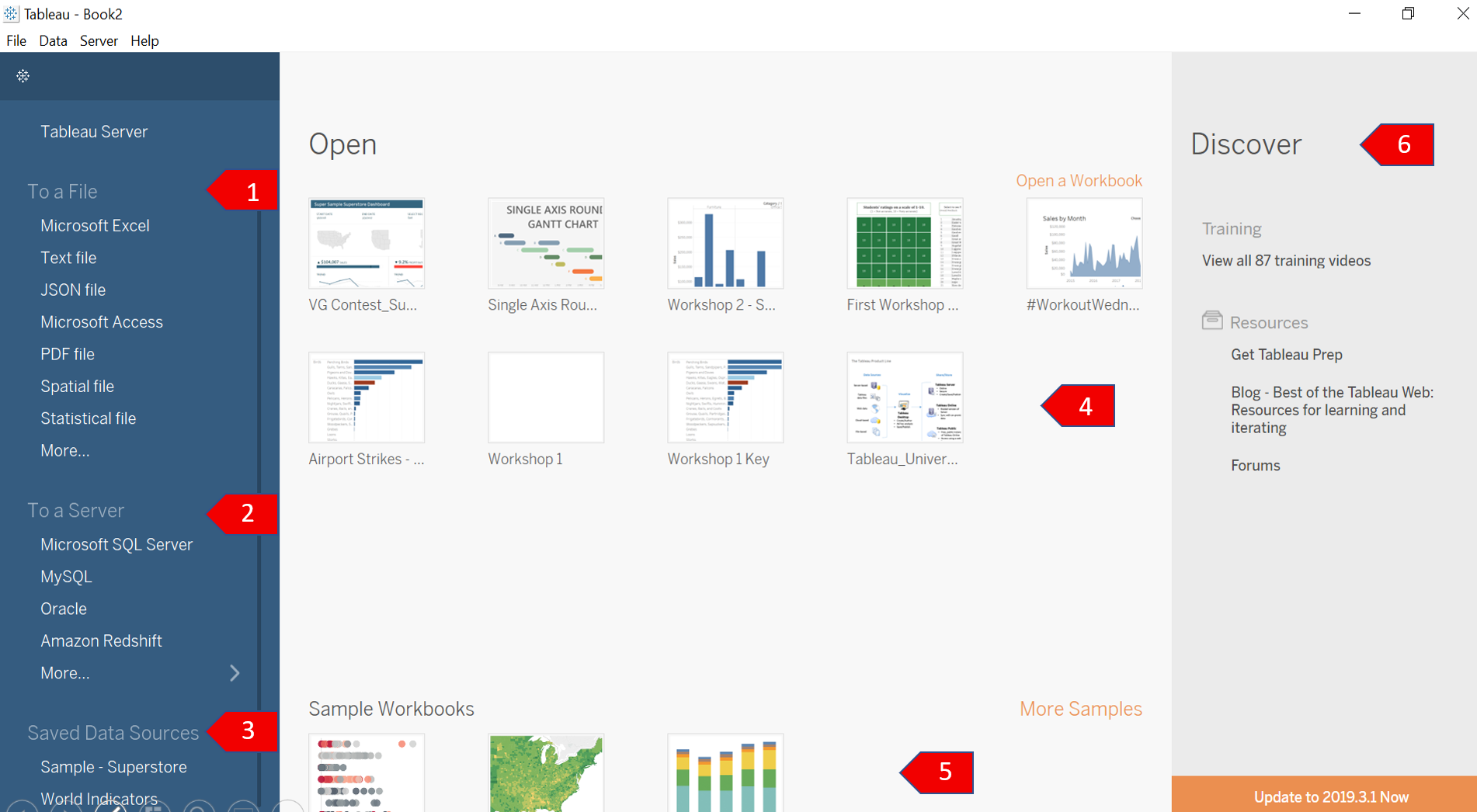Screen dimensions: 1477x812
Task: Connect to a Microsoft Excel file
Action: pos(95,225)
